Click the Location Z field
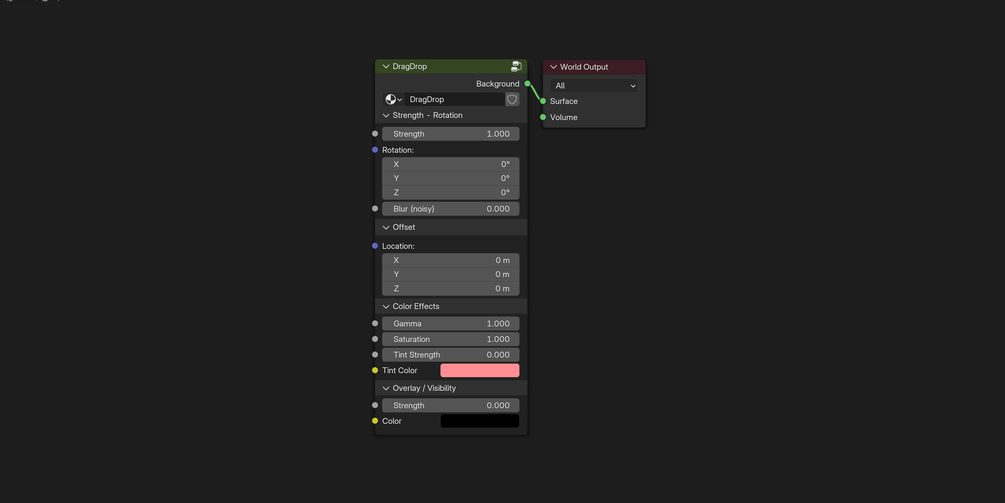 [451, 288]
